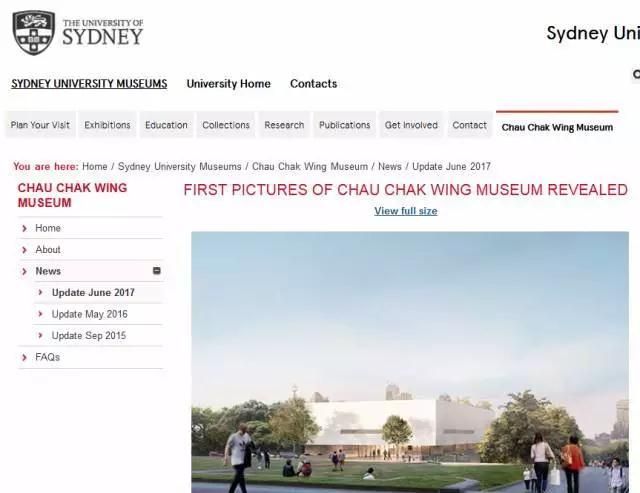
Task: Click the museum rendering image
Action: coord(410,362)
